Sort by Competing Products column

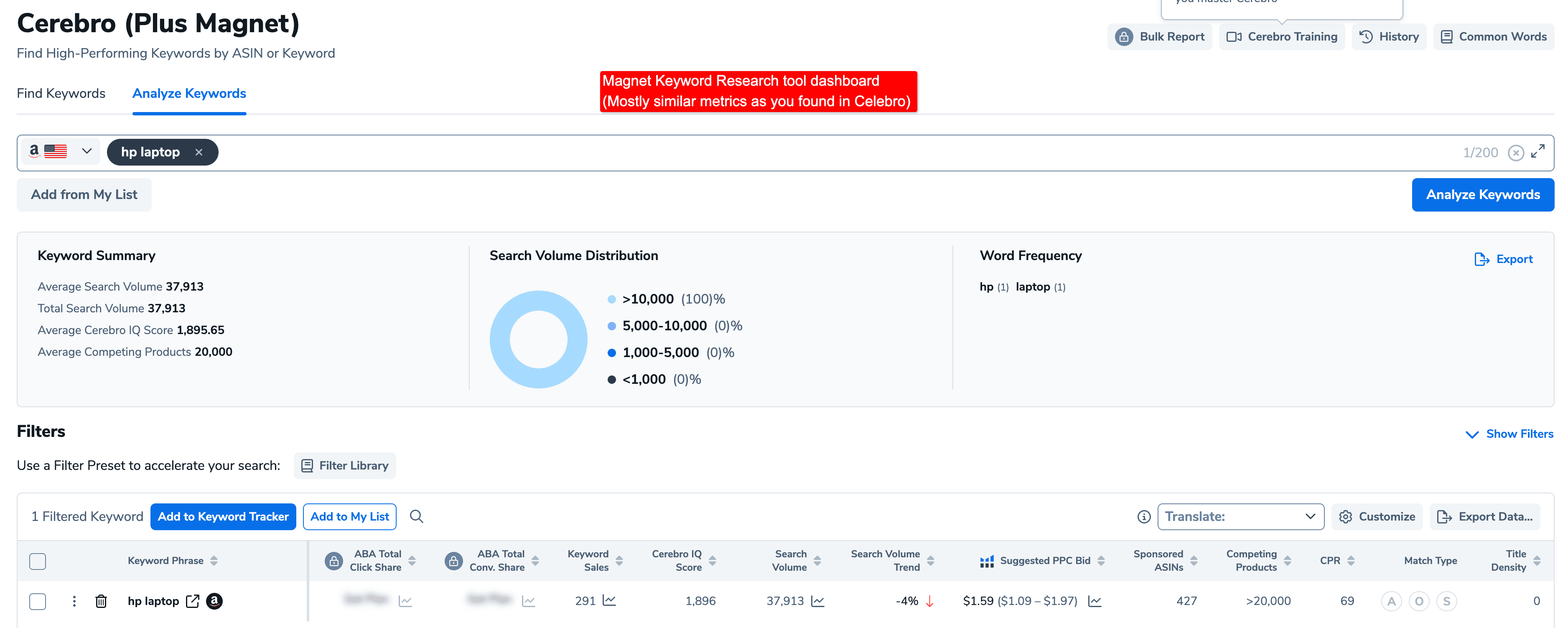1288,560
